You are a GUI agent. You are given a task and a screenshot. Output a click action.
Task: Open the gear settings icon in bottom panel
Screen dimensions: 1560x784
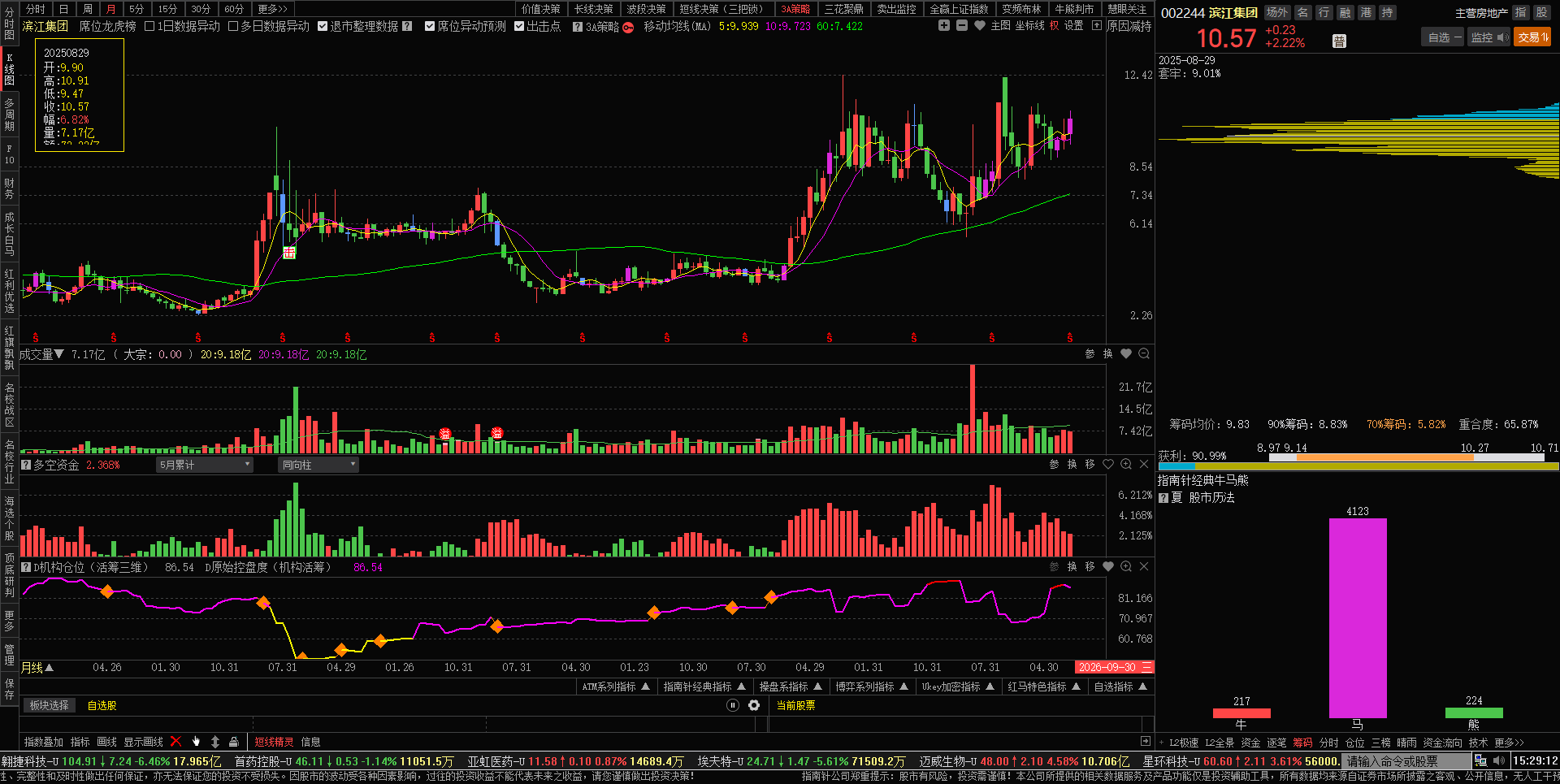(754, 705)
